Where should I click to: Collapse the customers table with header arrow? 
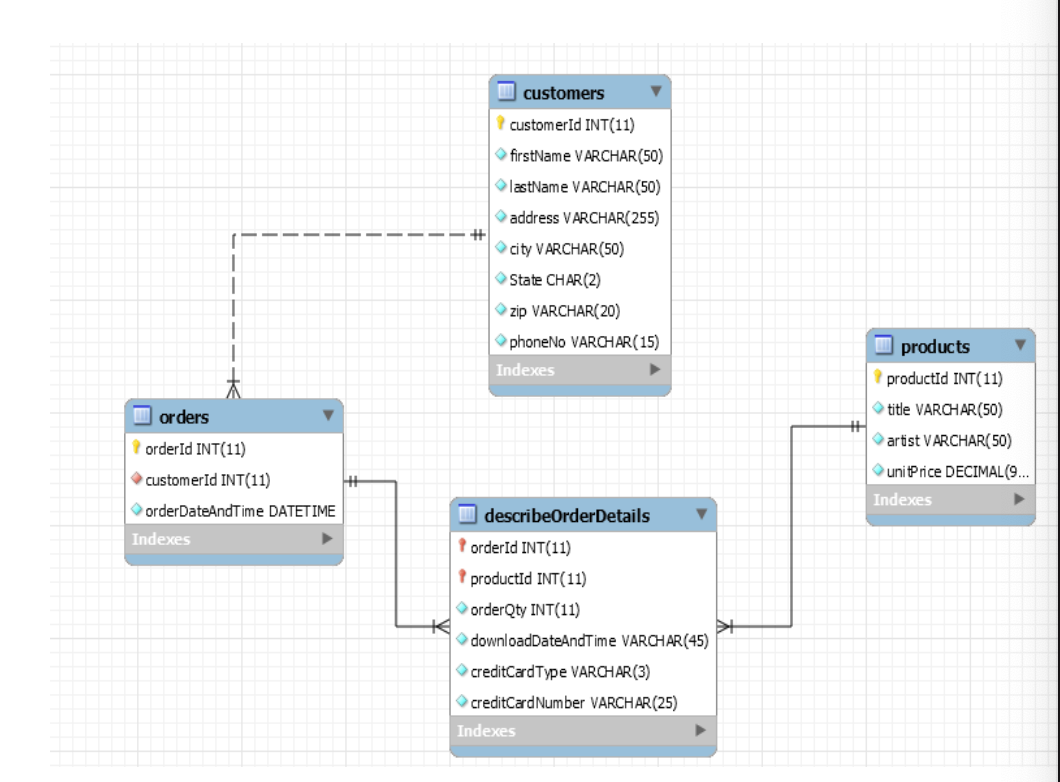coord(656,91)
